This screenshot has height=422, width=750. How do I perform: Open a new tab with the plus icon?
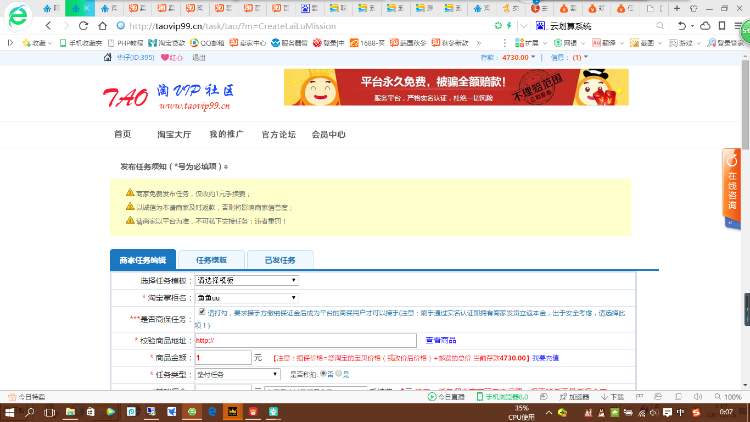(676, 9)
